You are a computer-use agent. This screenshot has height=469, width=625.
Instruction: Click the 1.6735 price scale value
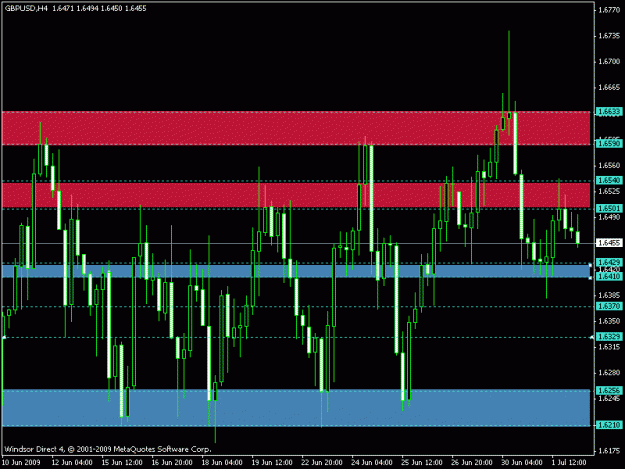pos(609,36)
